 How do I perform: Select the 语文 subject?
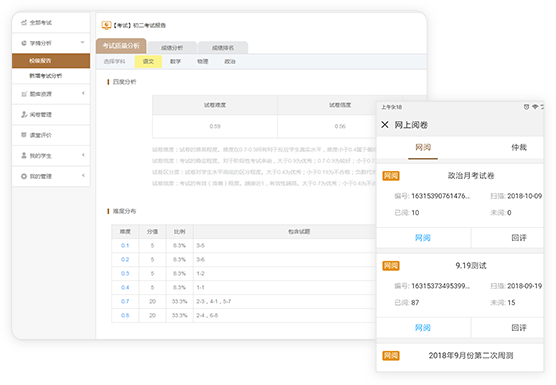point(148,61)
